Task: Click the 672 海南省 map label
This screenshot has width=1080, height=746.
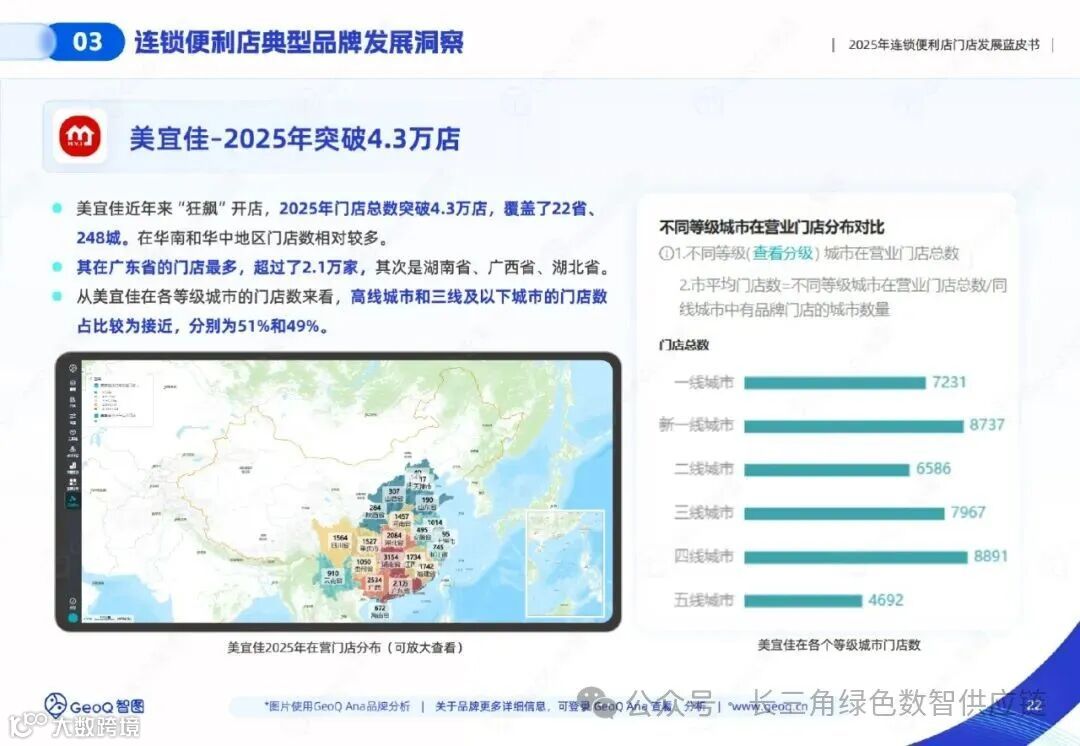Action: click(x=380, y=612)
